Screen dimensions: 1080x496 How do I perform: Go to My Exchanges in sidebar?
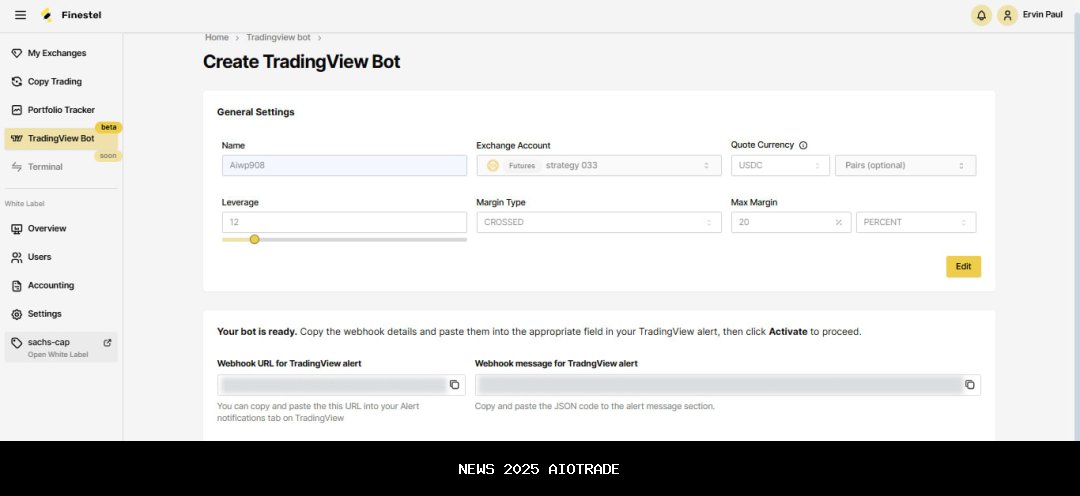tap(57, 53)
